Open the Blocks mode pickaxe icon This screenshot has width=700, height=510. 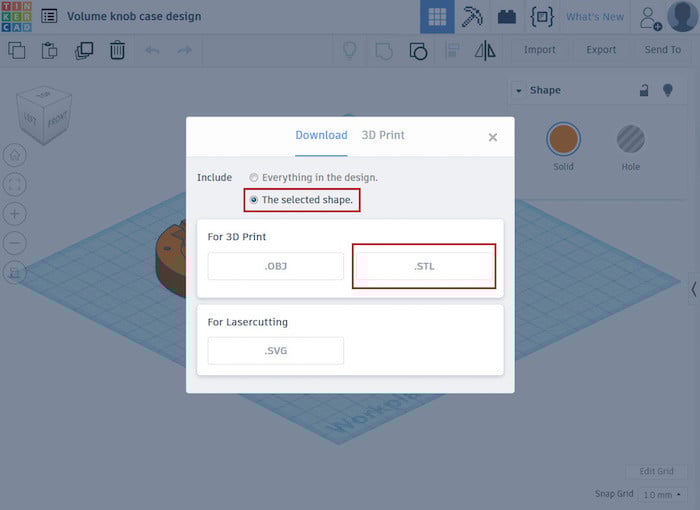[x=472, y=17]
